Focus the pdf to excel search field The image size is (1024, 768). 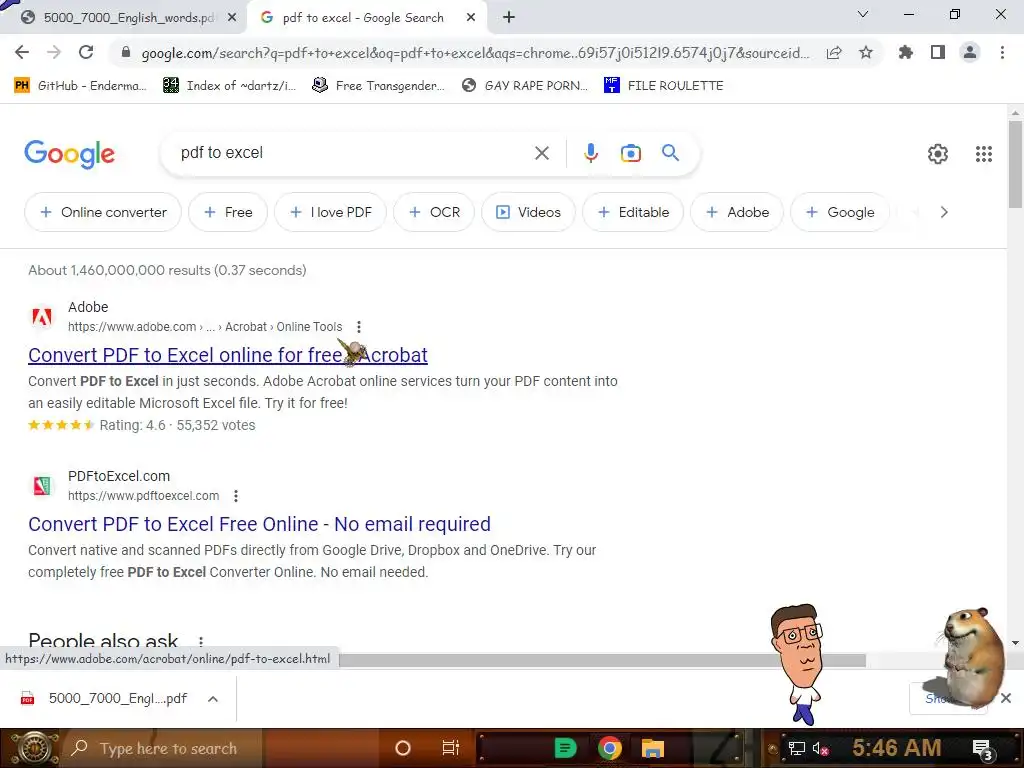353,153
